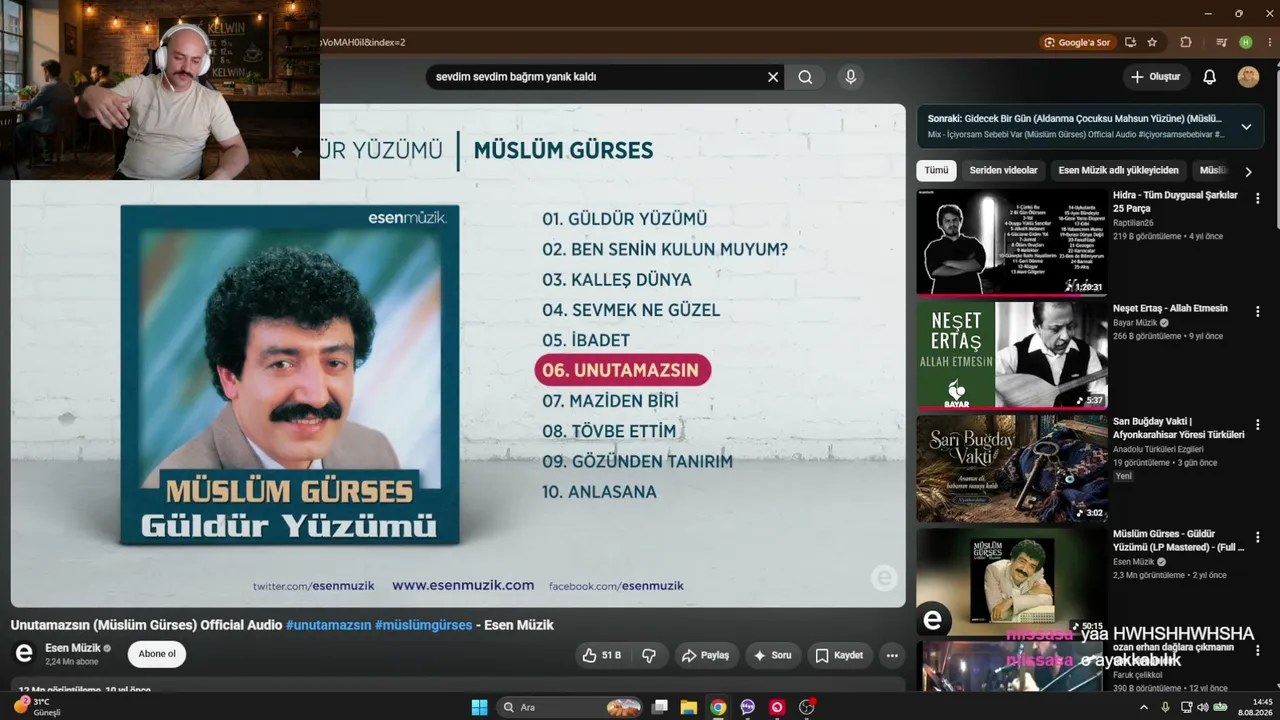This screenshot has height=720, width=1280.
Task: Open options for Güldür Yüzümü LP suggestion
Action: click(1257, 537)
